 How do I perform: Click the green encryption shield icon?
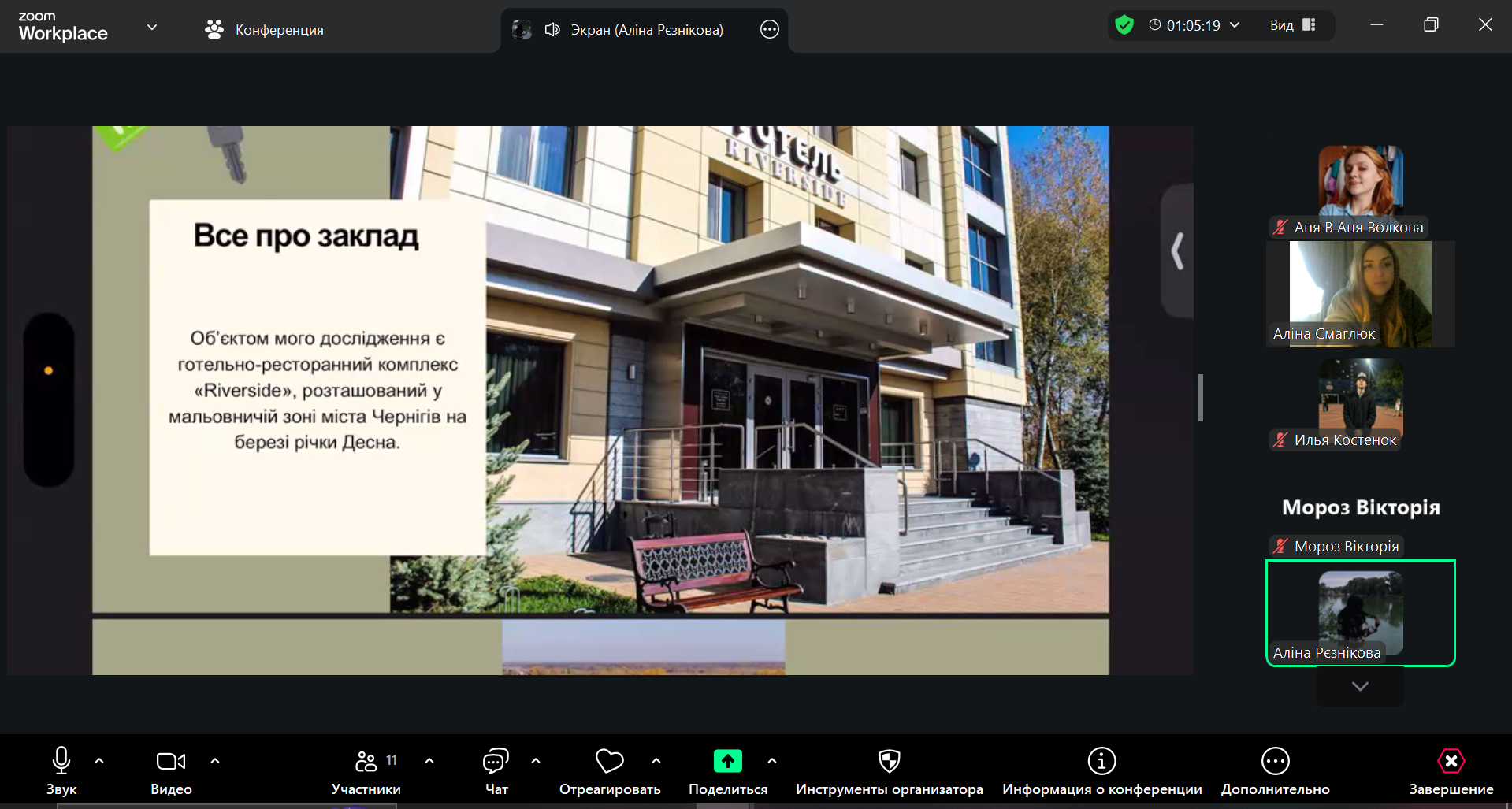1124,25
